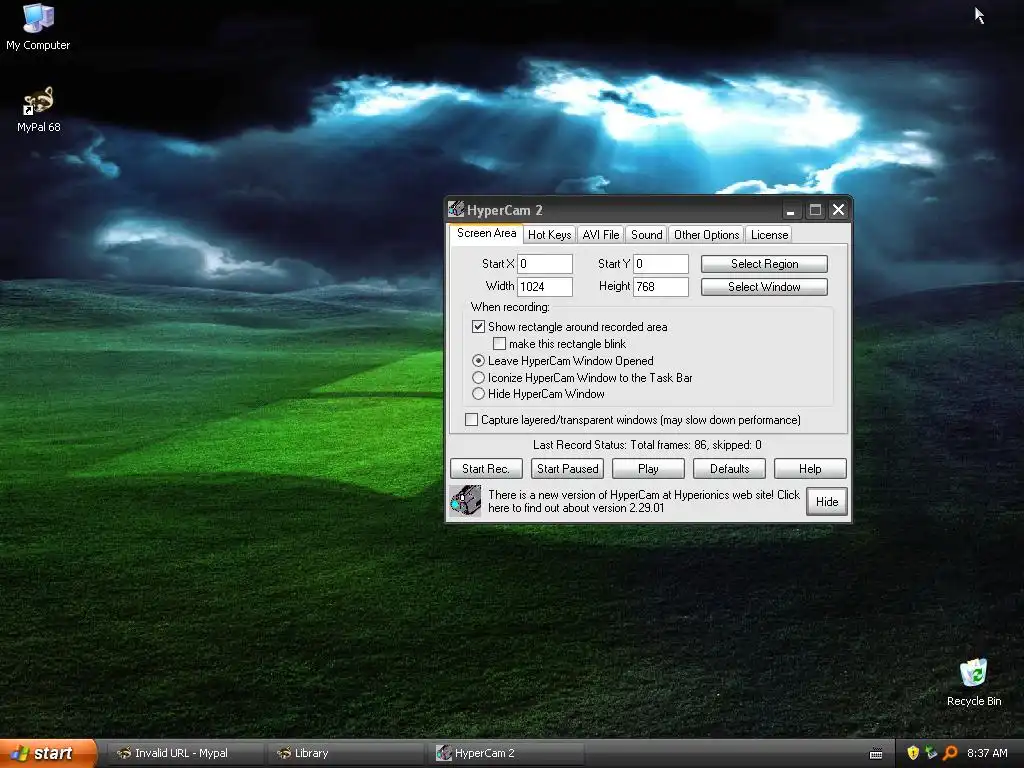Viewport: 1024px width, 768px height.
Task: Enable Capture layered/transparent windows checkbox
Action: coord(471,419)
